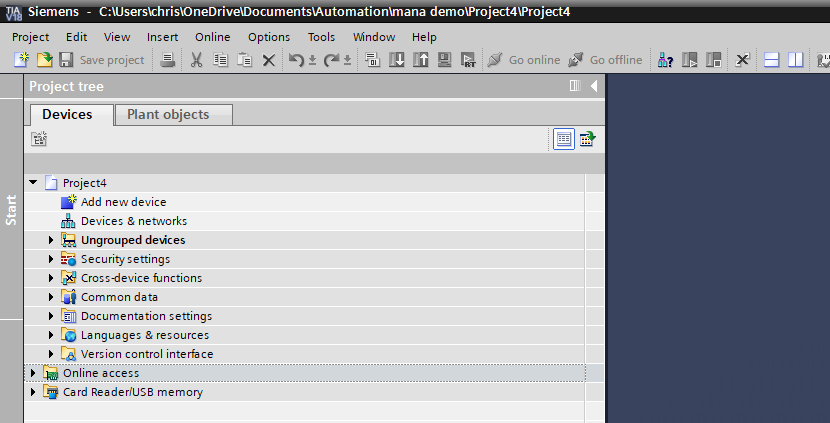Expand the Common data node
Screen dimensions: 830x423
pos(51,297)
